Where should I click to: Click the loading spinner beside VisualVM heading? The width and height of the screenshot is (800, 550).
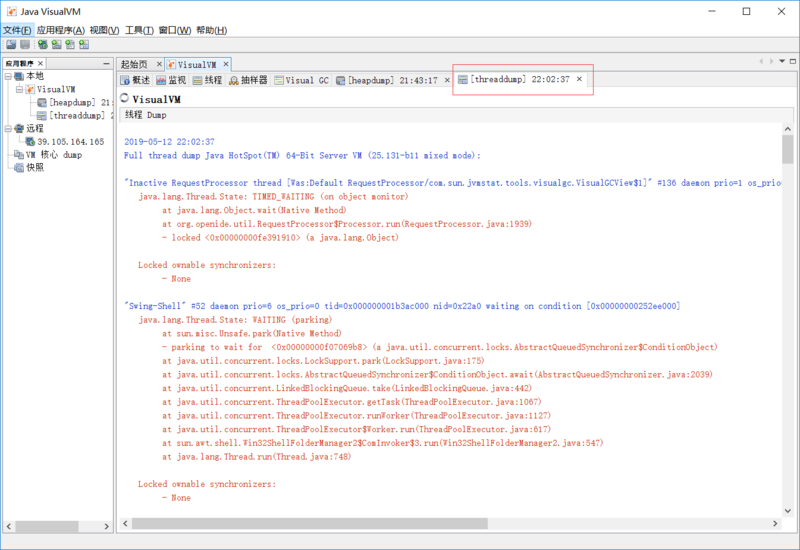click(124, 97)
